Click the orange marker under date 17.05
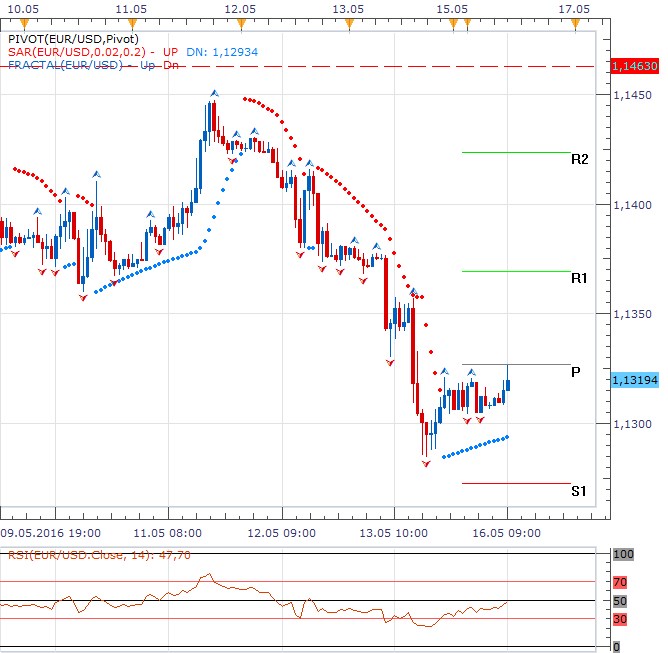This screenshot has height=653, width=668. point(575,23)
